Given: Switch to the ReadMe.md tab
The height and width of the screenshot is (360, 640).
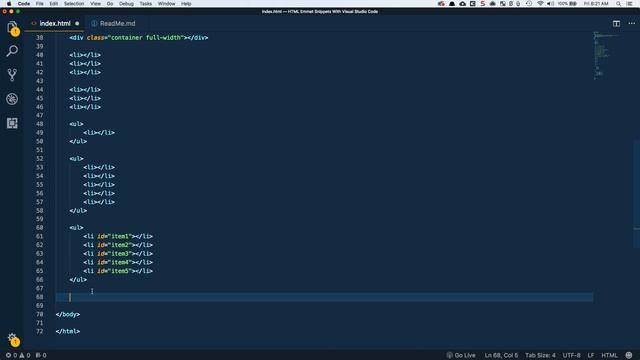Looking at the screenshot, I should pyautogui.click(x=117, y=24).
